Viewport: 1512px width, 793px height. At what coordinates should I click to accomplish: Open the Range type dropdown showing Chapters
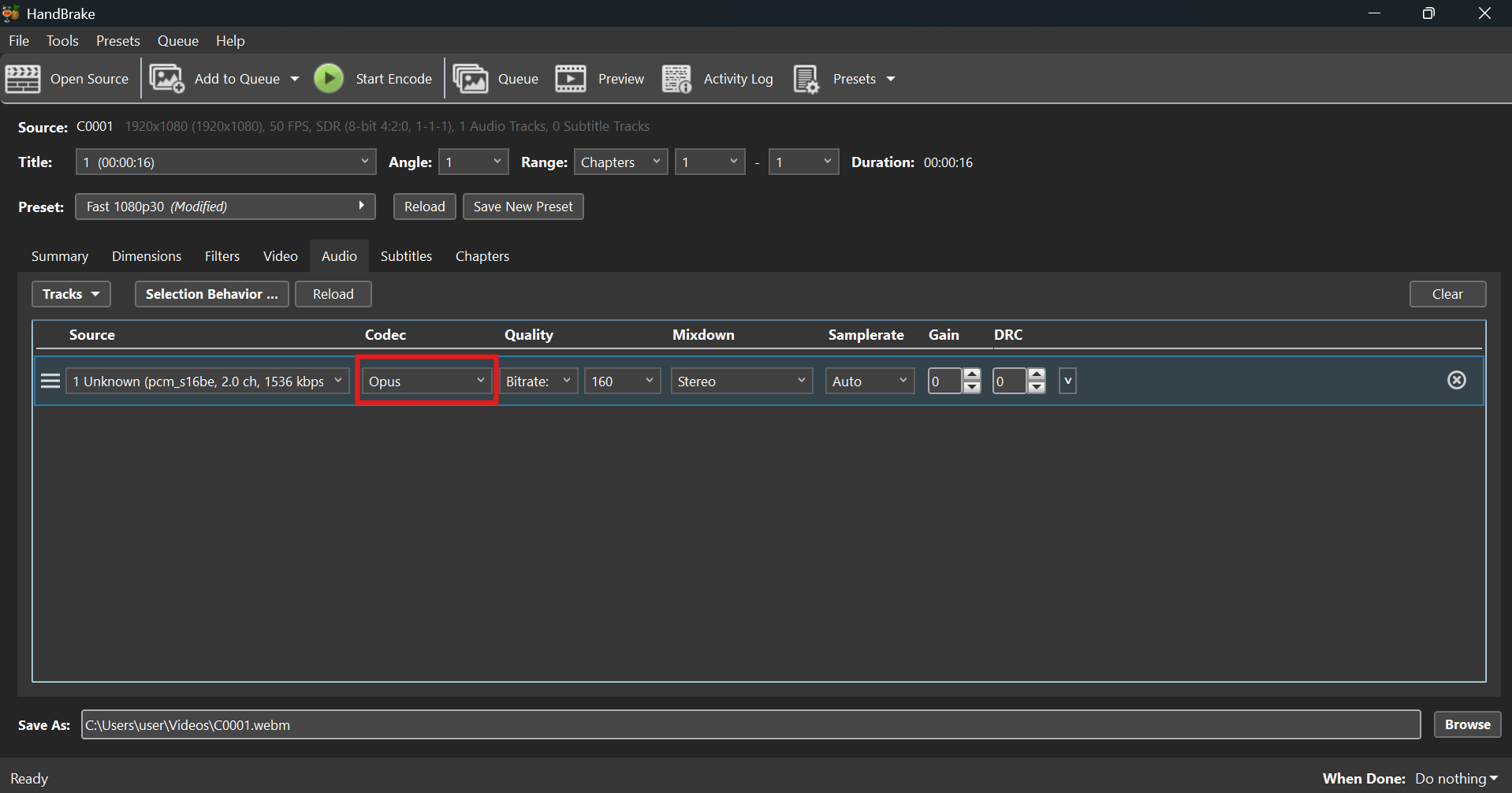point(620,162)
